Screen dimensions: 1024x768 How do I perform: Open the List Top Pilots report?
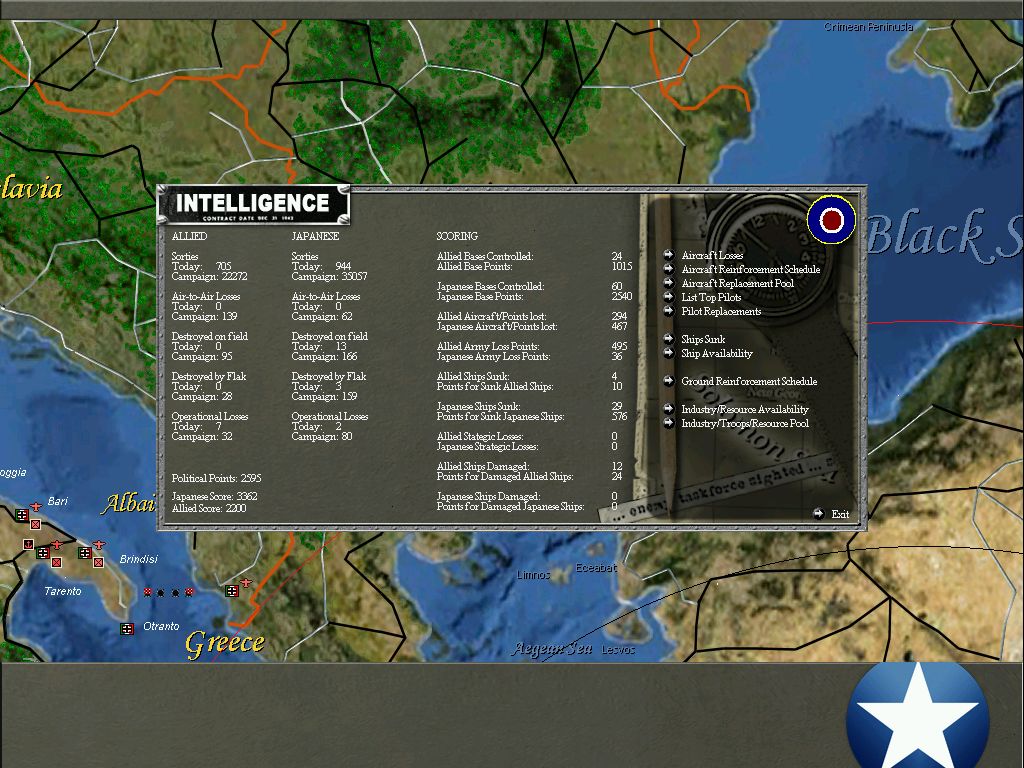tap(711, 297)
